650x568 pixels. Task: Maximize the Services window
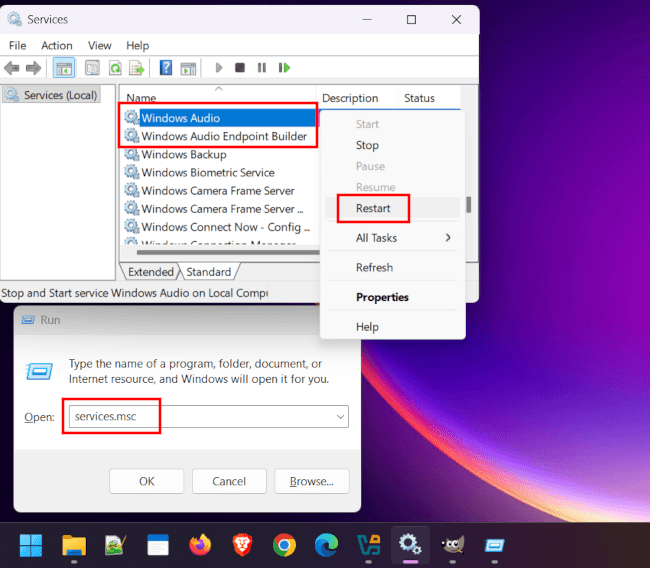coord(411,19)
